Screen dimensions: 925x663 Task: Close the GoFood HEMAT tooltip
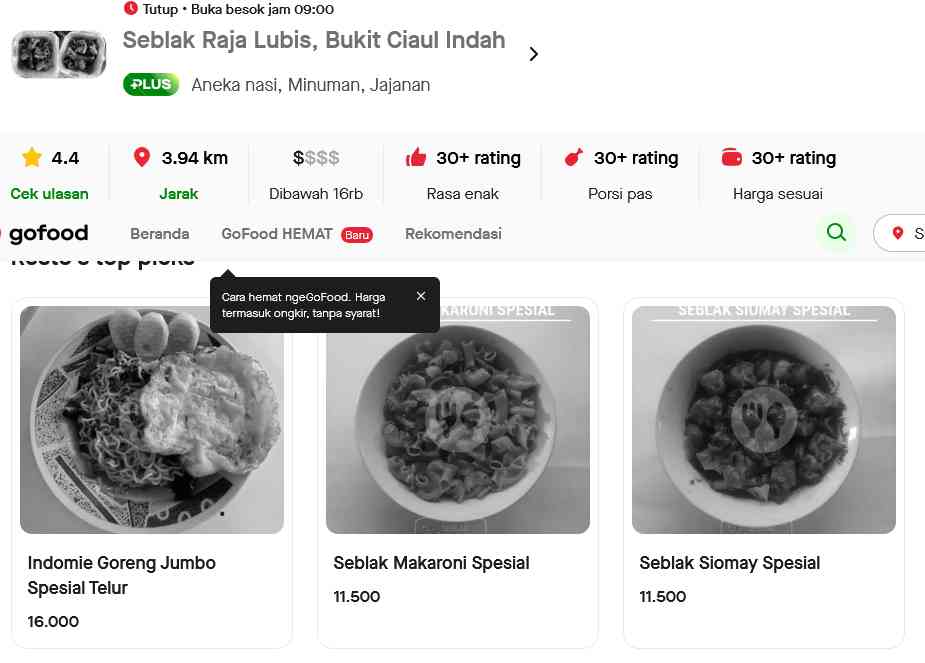tap(421, 296)
